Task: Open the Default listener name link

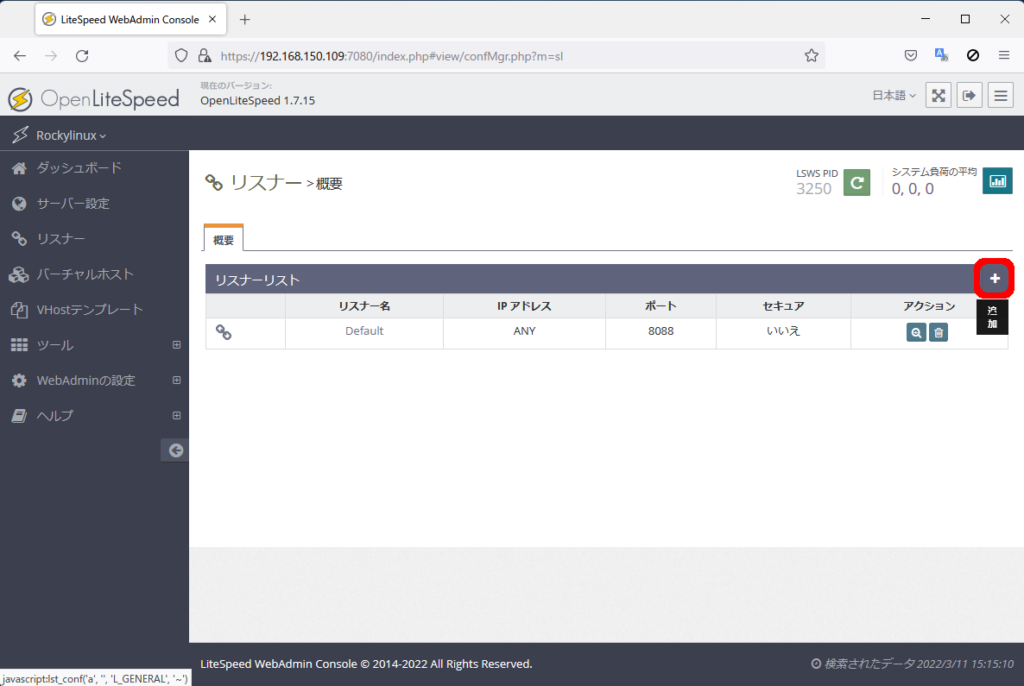Action: (364, 331)
